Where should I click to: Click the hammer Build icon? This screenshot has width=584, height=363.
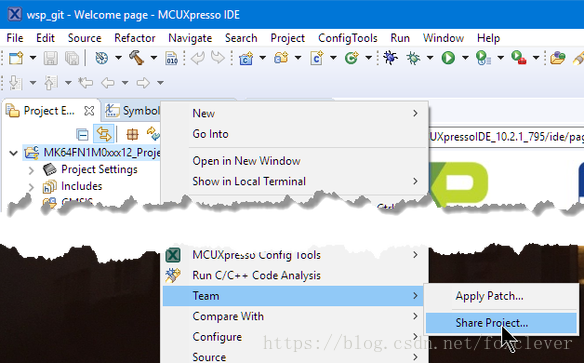coord(136,58)
